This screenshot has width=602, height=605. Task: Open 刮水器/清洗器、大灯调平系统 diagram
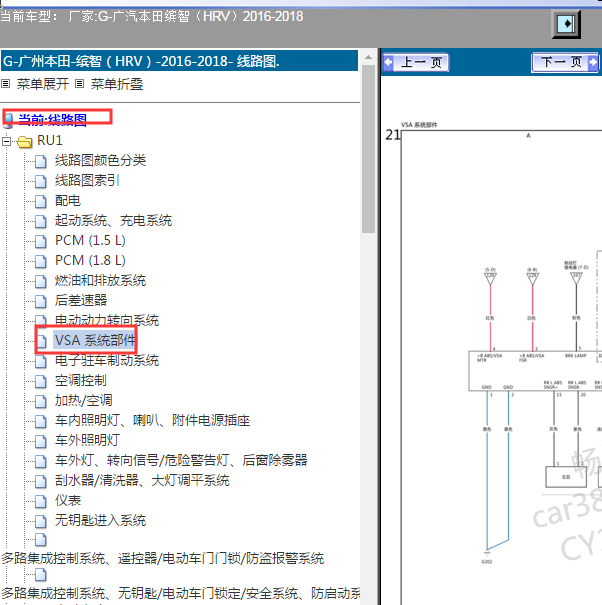coord(142,480)
